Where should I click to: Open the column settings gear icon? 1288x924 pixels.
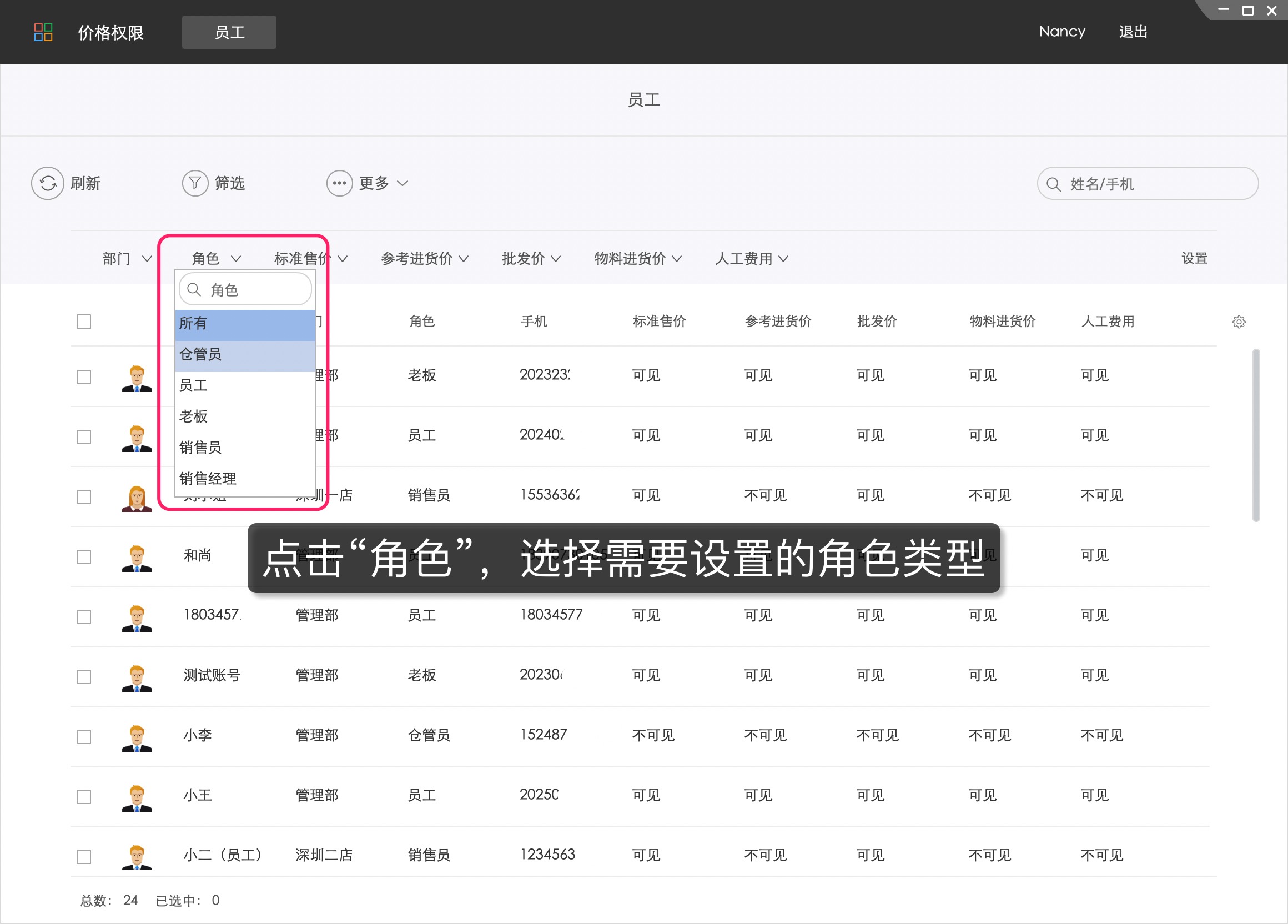click(1239, 322)
